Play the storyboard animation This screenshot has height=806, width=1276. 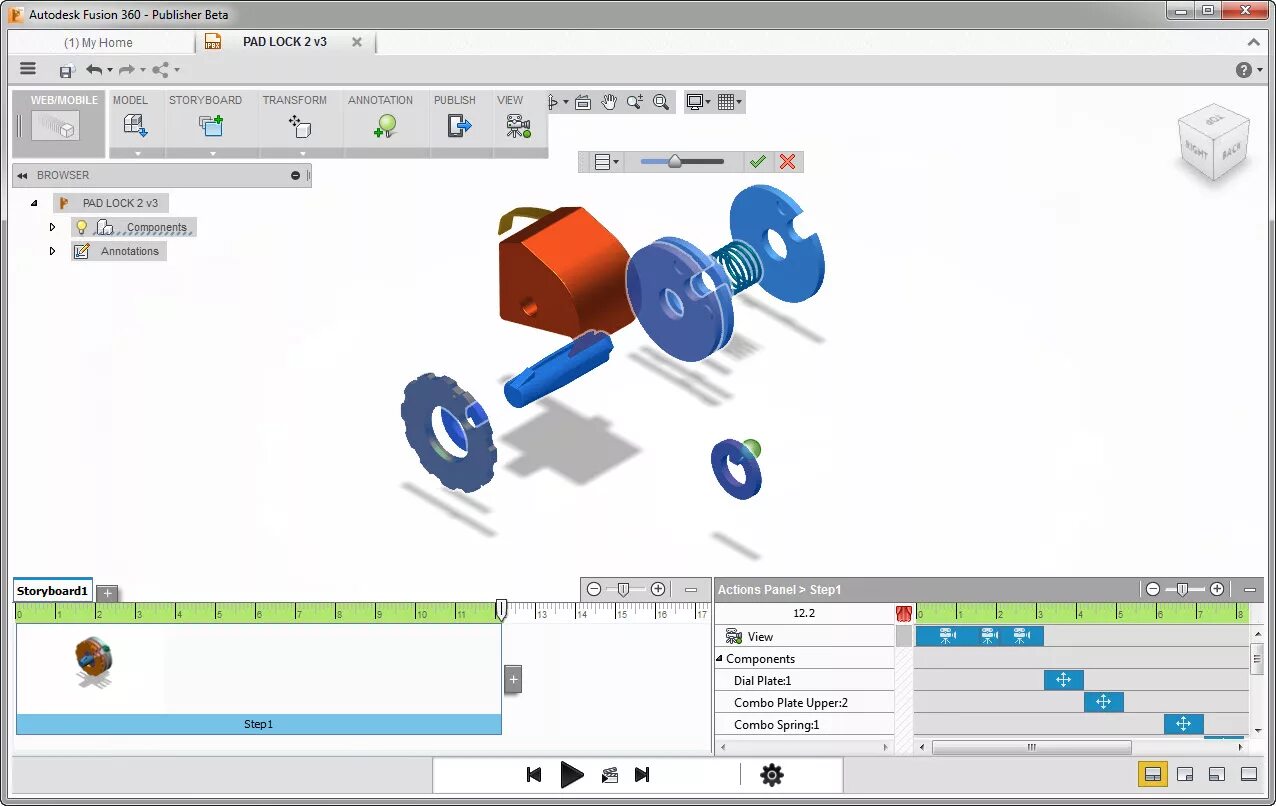[572, 775]
